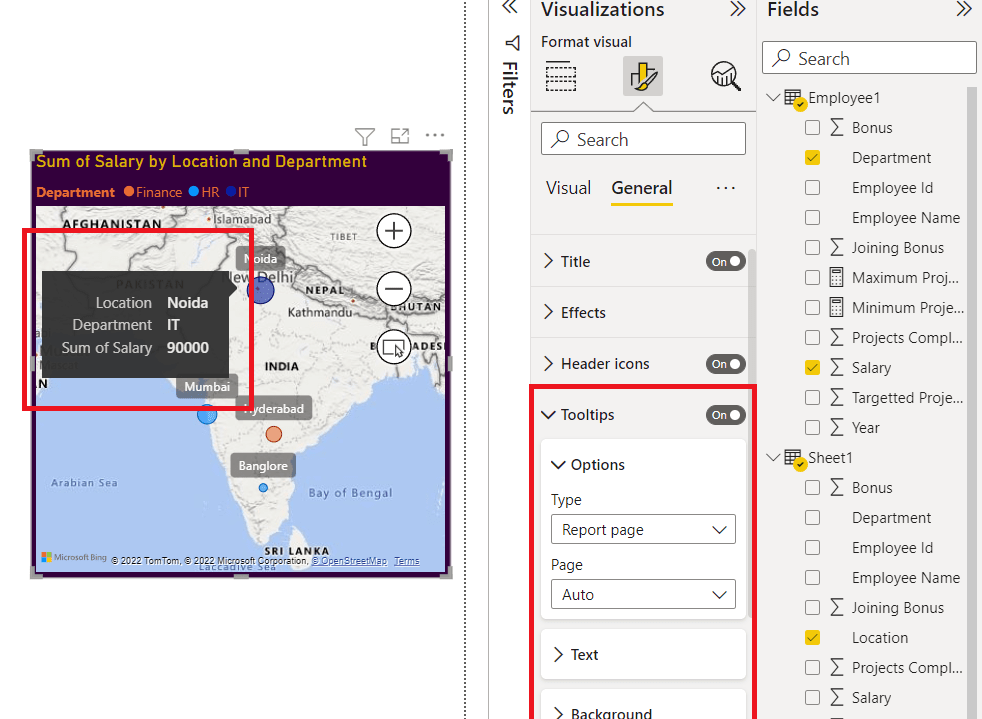Click the Sheet1 table icon

tap(794, 459)
